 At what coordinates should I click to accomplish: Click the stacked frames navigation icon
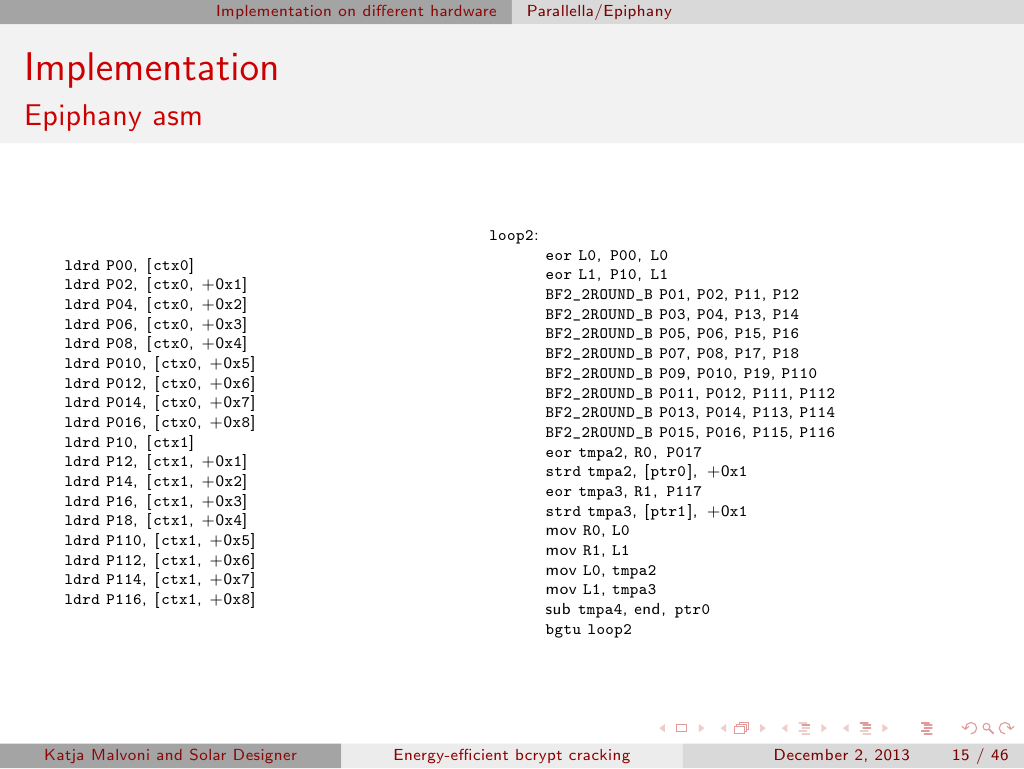tap(740, 728)
